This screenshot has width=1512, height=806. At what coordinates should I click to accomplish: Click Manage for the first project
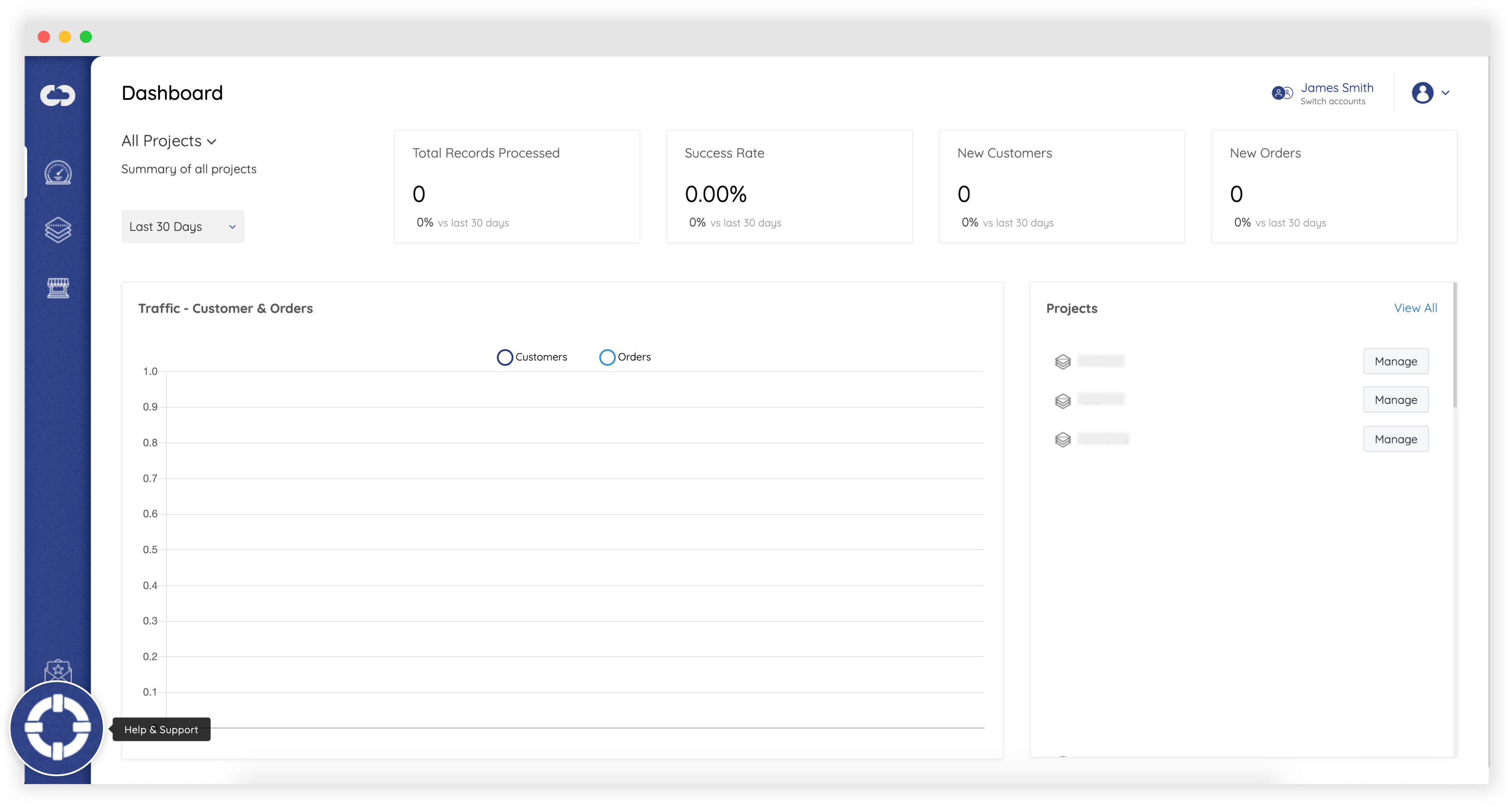[x=1395, y=361]
